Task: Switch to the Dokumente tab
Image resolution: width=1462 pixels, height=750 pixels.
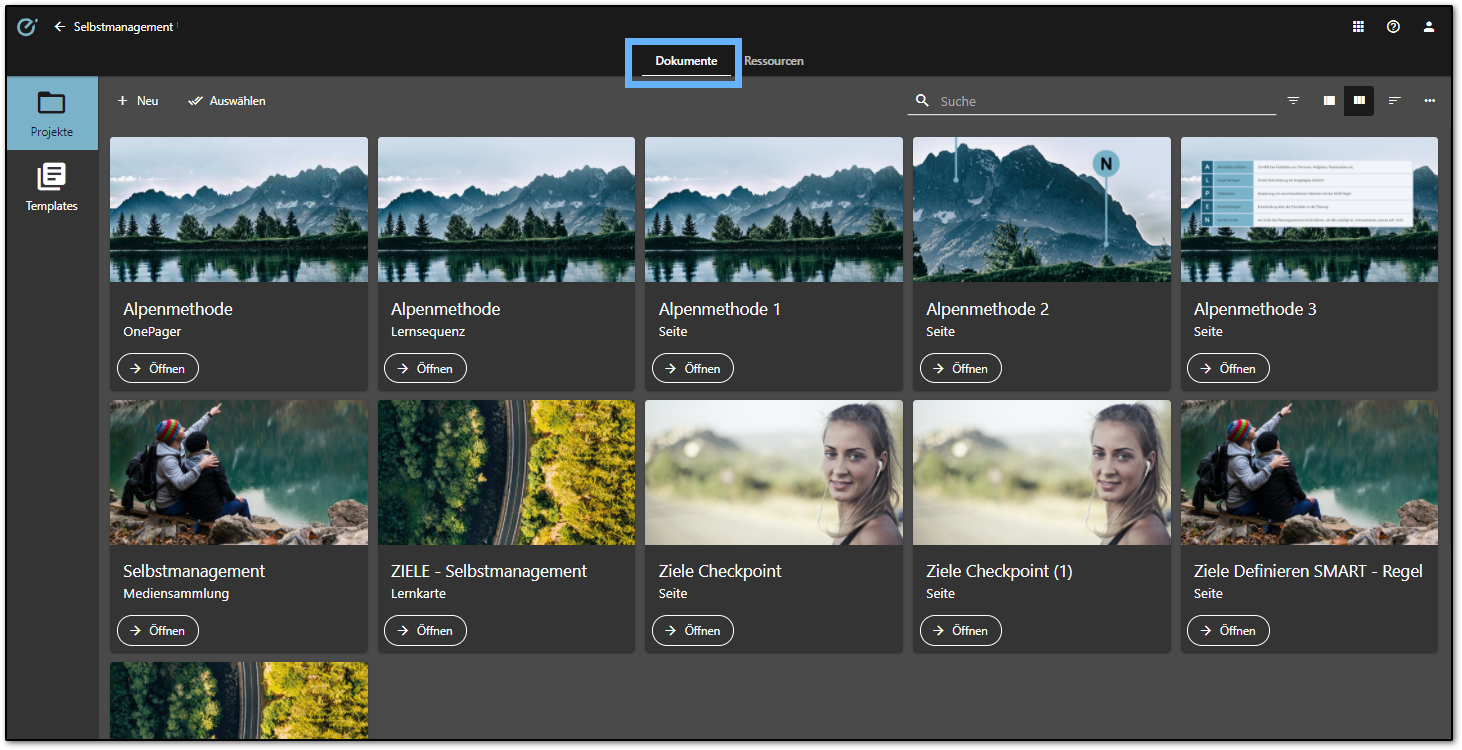Action: tap(686, 61)
